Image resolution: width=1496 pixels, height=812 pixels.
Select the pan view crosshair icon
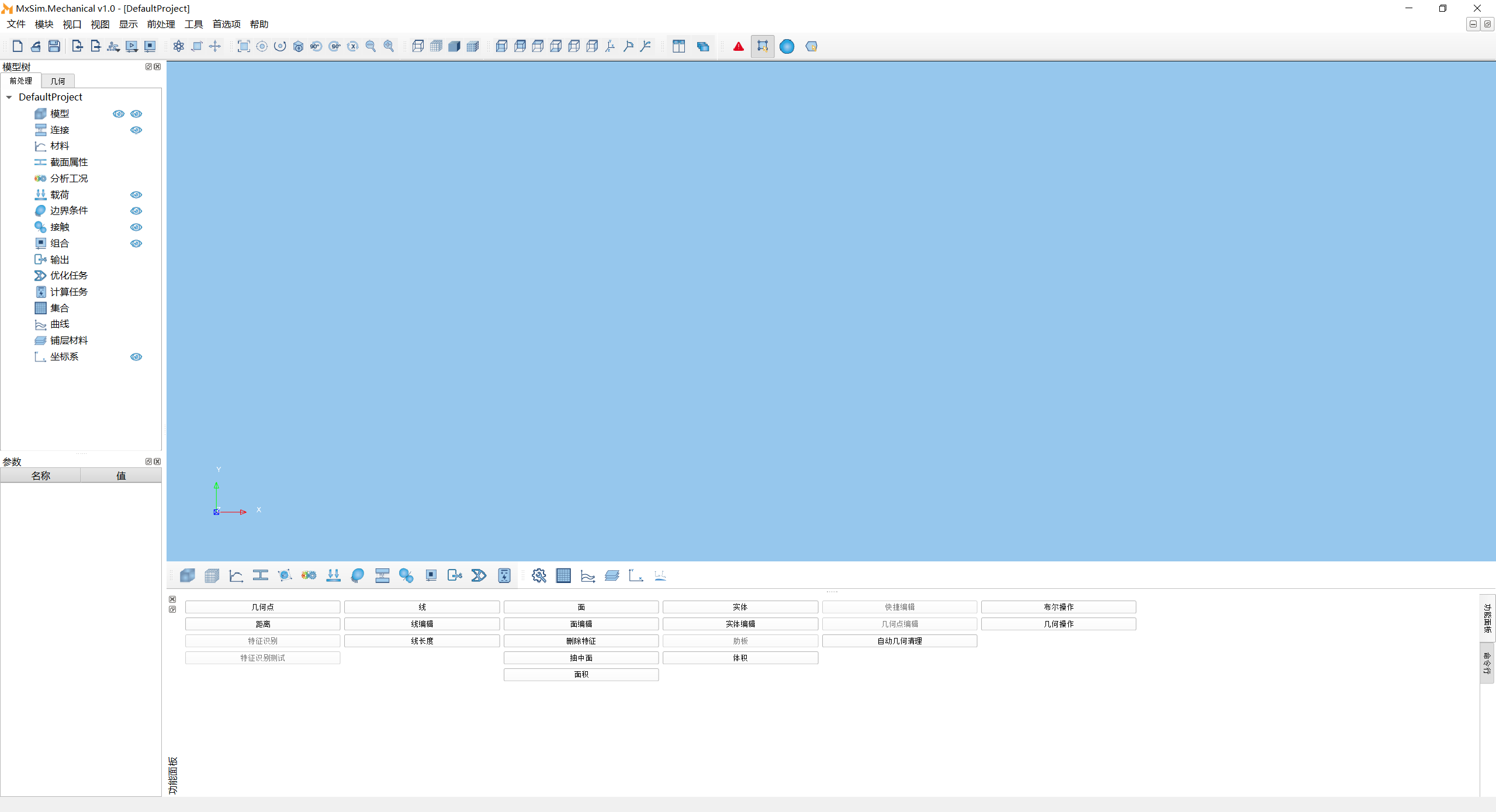click(215, 46)
